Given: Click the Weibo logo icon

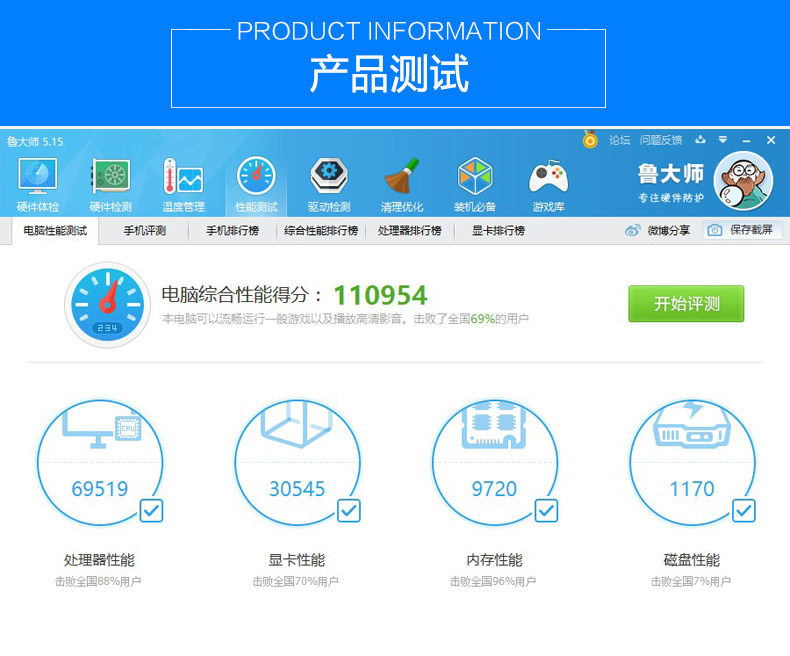Looking at the screenshot, I should coord(633,230).
